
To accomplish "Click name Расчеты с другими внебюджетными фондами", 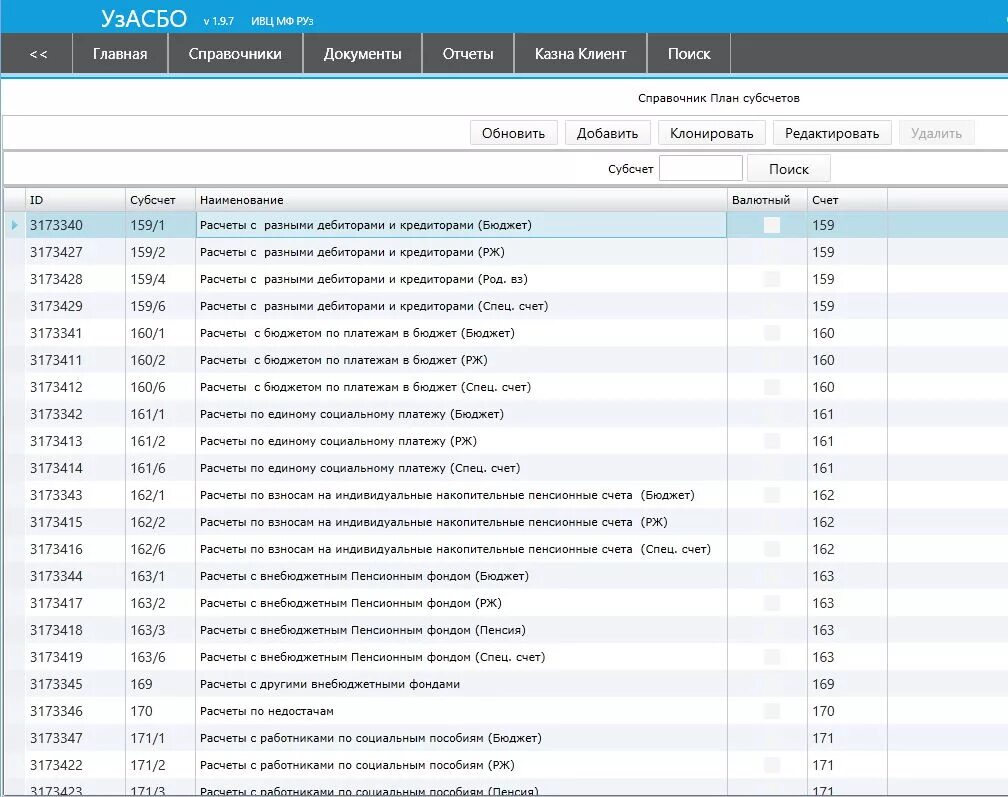I will pyautogui.click(x=330, y=684).
